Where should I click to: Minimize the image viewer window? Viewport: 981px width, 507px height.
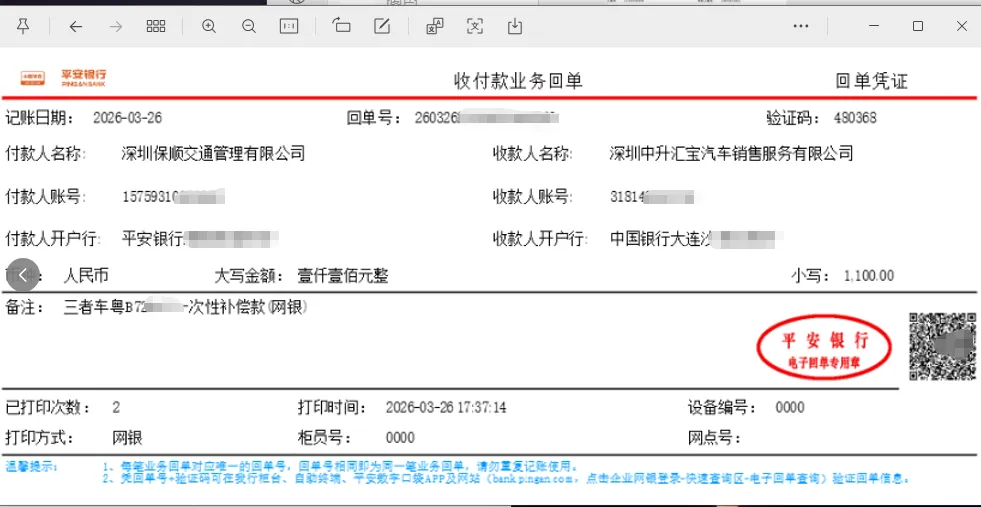tap(874, 26)
